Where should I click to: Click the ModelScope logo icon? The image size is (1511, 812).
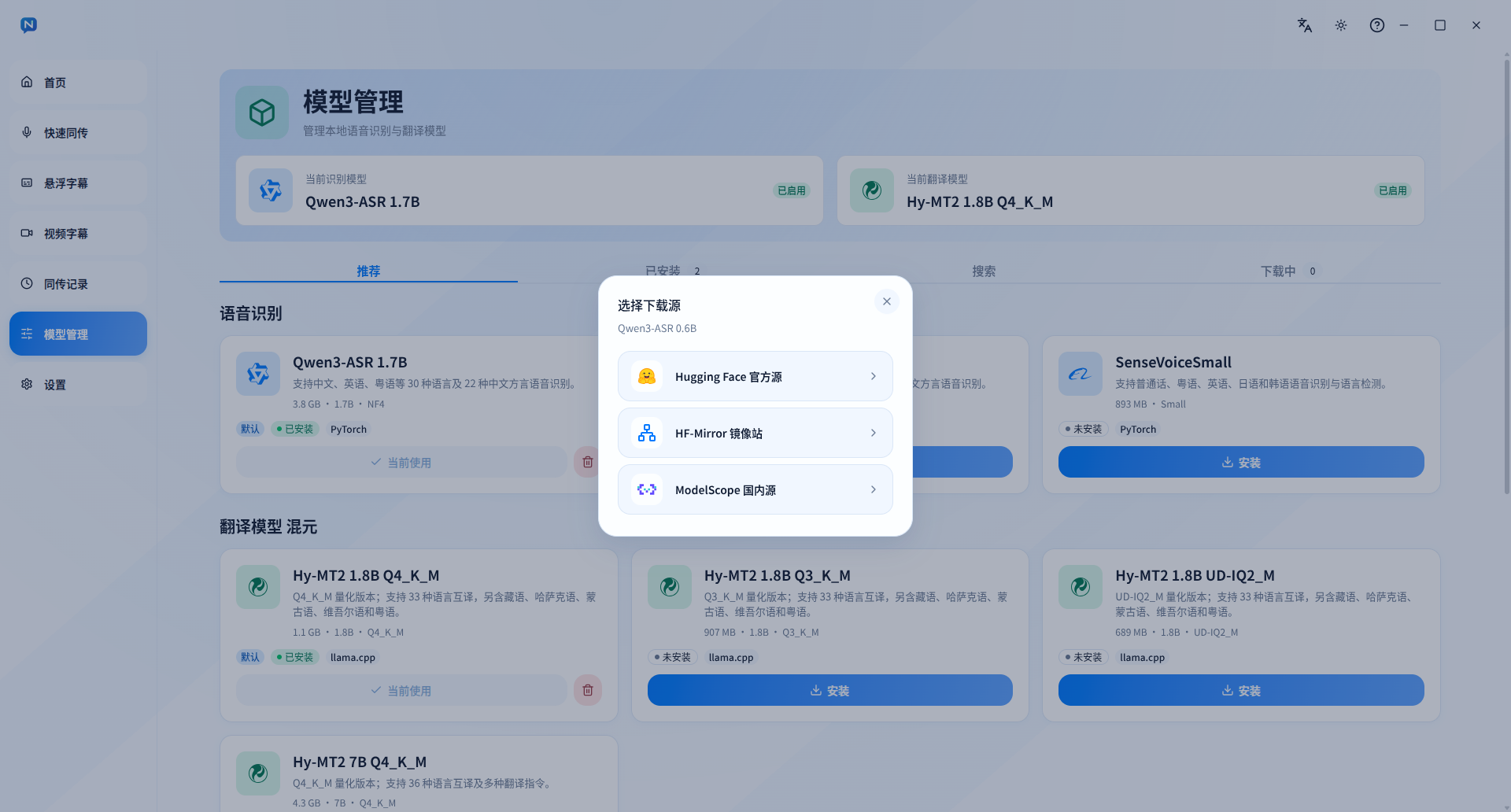click(x=647, y=489)
